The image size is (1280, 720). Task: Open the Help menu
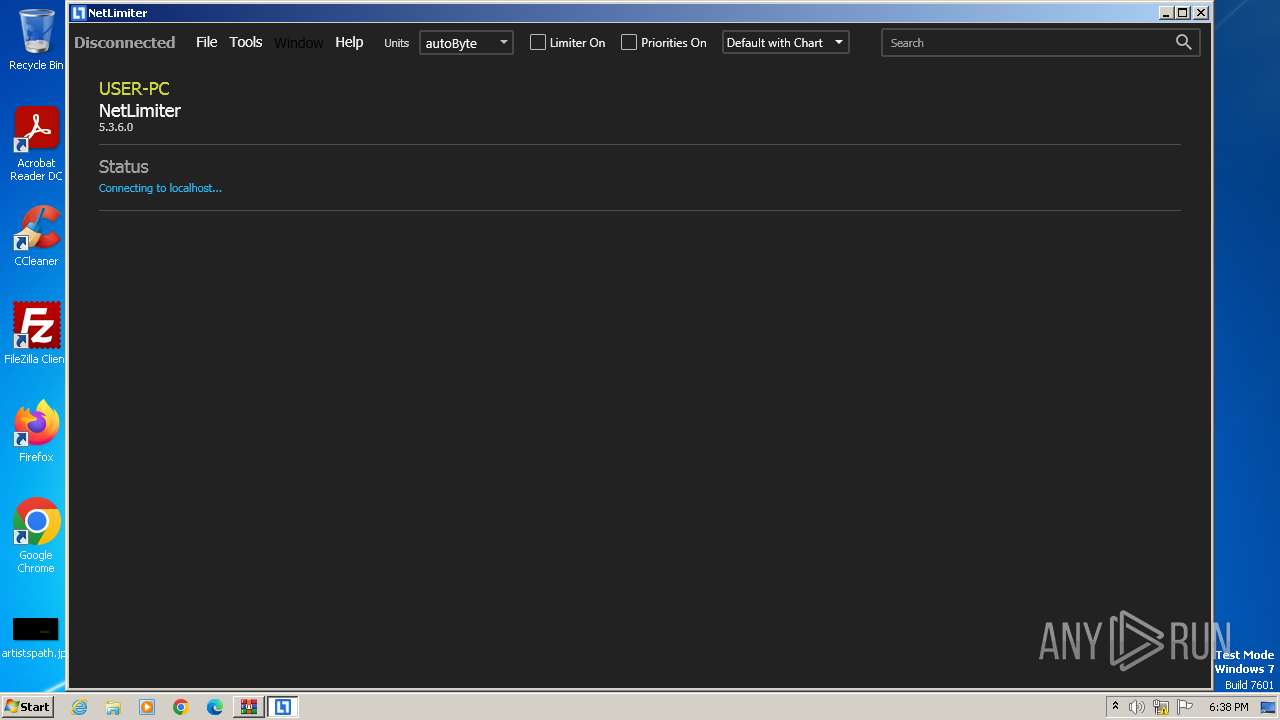pyautogui.click(x=349, y=42)
